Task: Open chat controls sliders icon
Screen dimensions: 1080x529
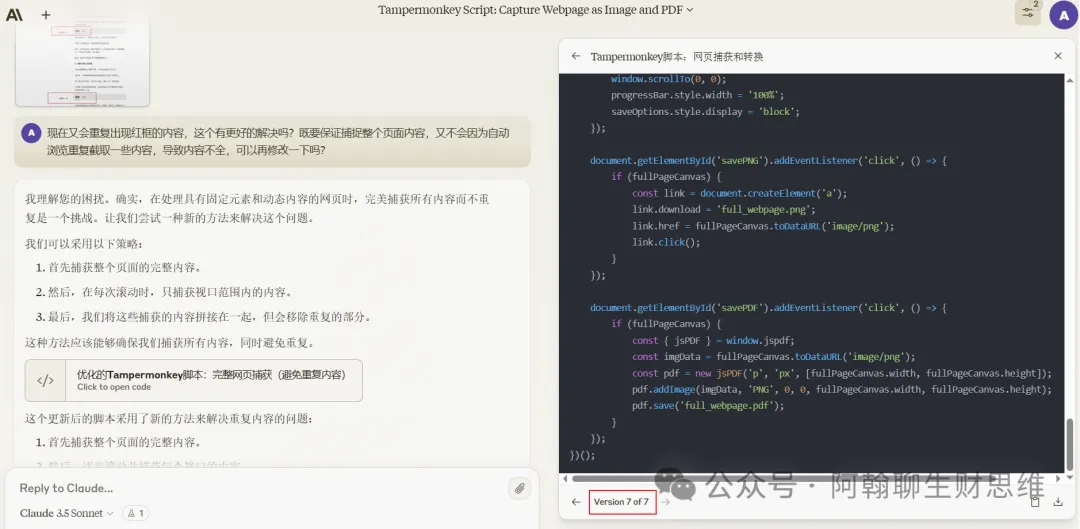Action: click(1028, 12)
